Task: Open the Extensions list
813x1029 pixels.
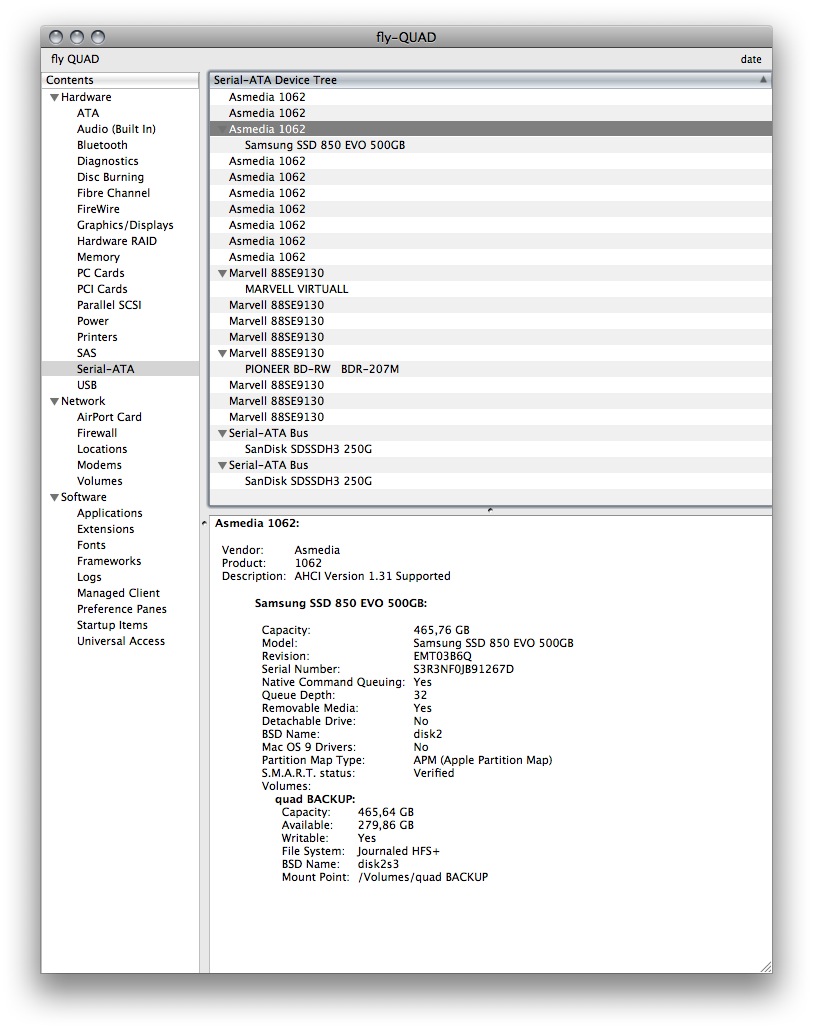Action: click(x=105, y=529)
